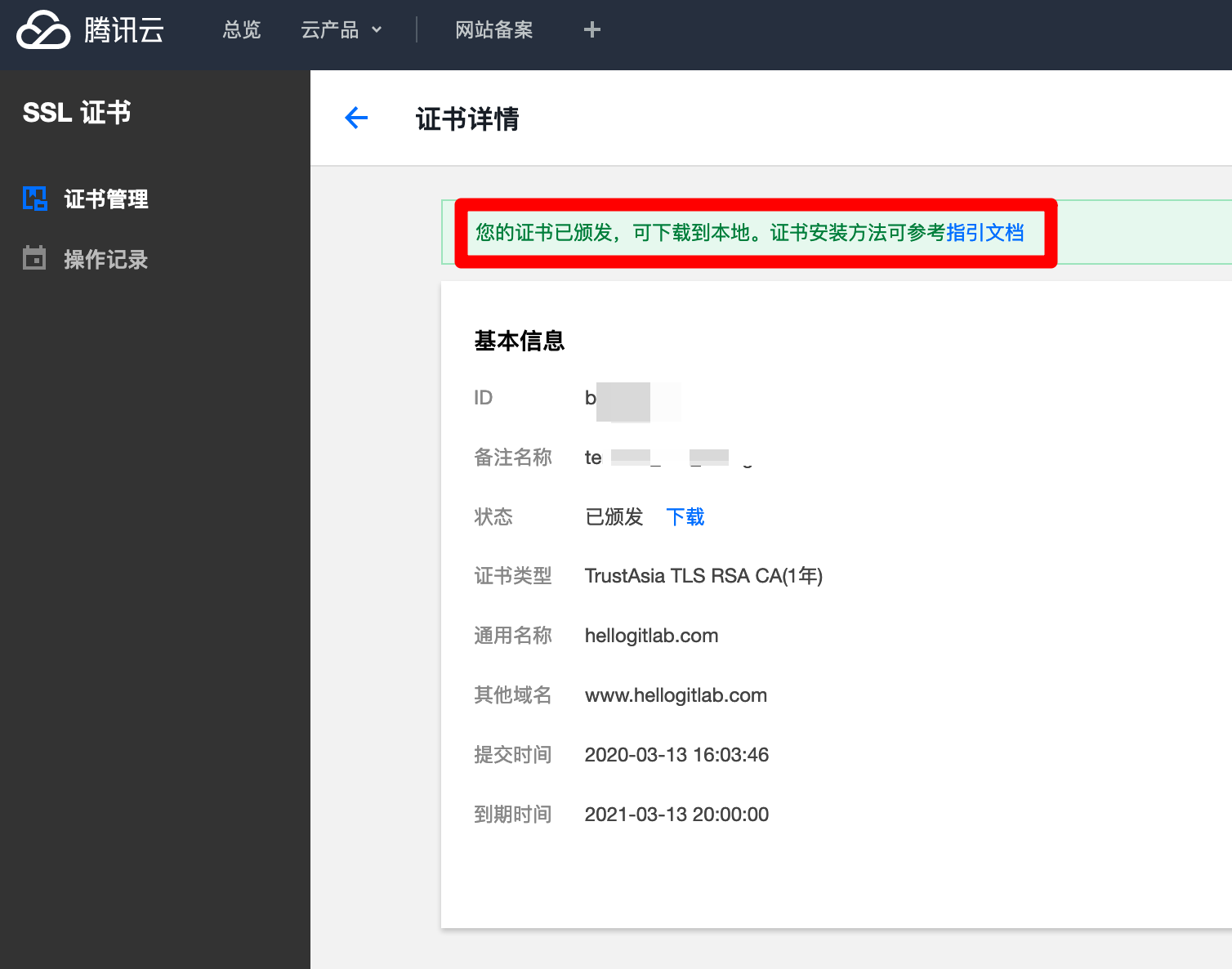The height and width of the screenshot is (969, 1232).
Task: Click the 通用名称 field label
Action: pyautogui.click(x=513, y=636)
